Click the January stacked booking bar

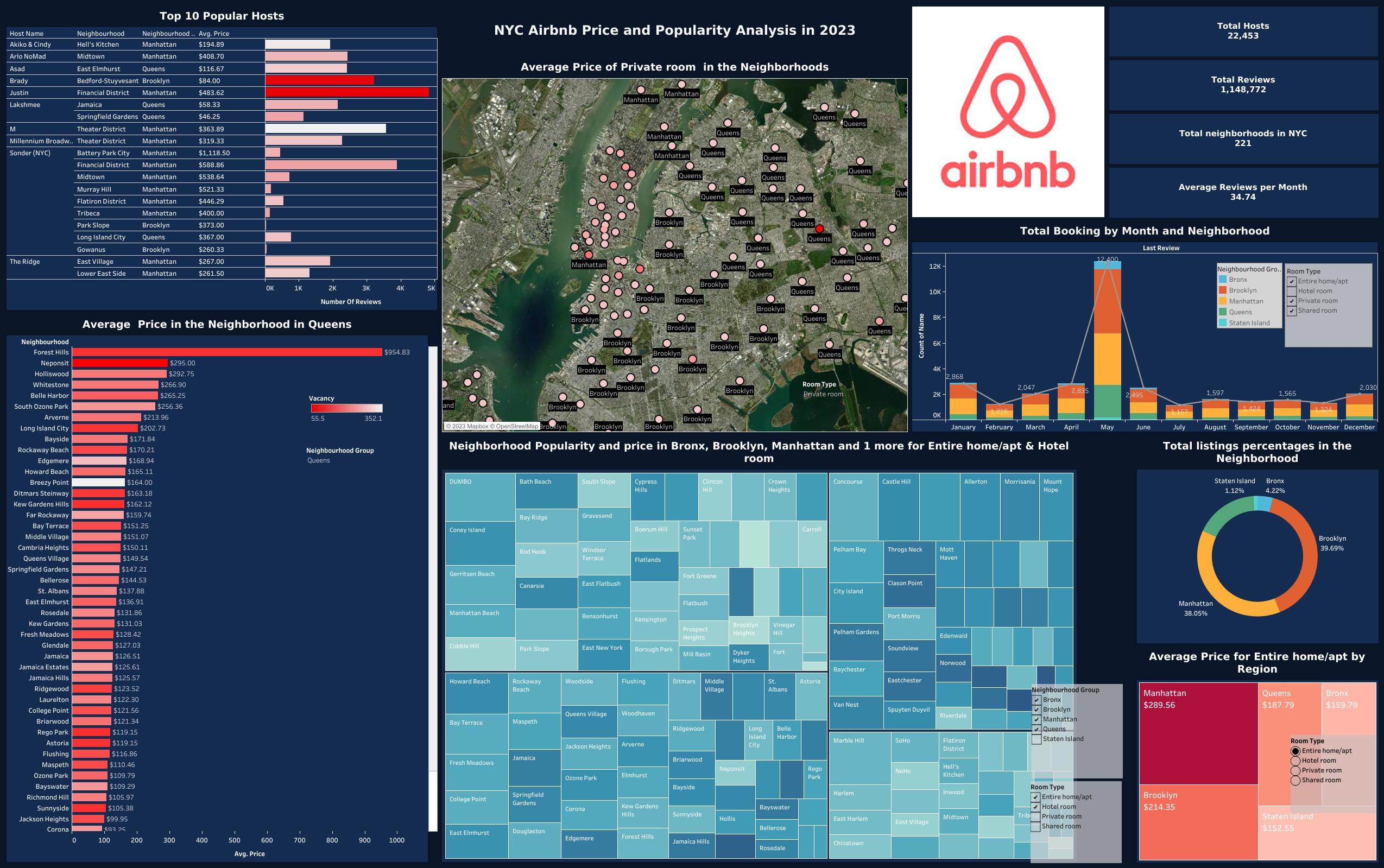(x=963, y=401)
